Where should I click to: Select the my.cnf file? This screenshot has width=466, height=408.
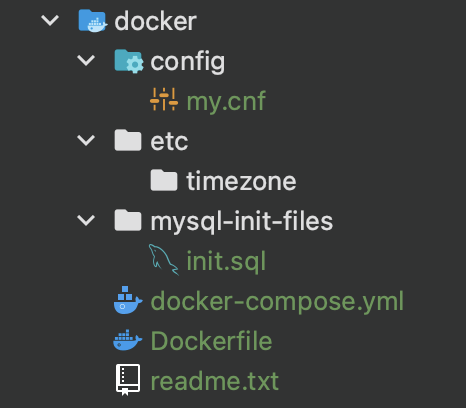point(226,101)
